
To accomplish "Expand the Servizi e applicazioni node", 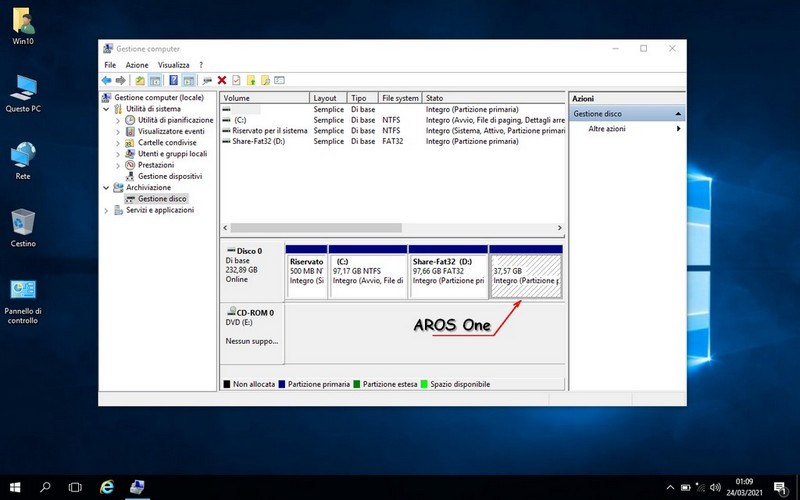I will click(107, 210).
